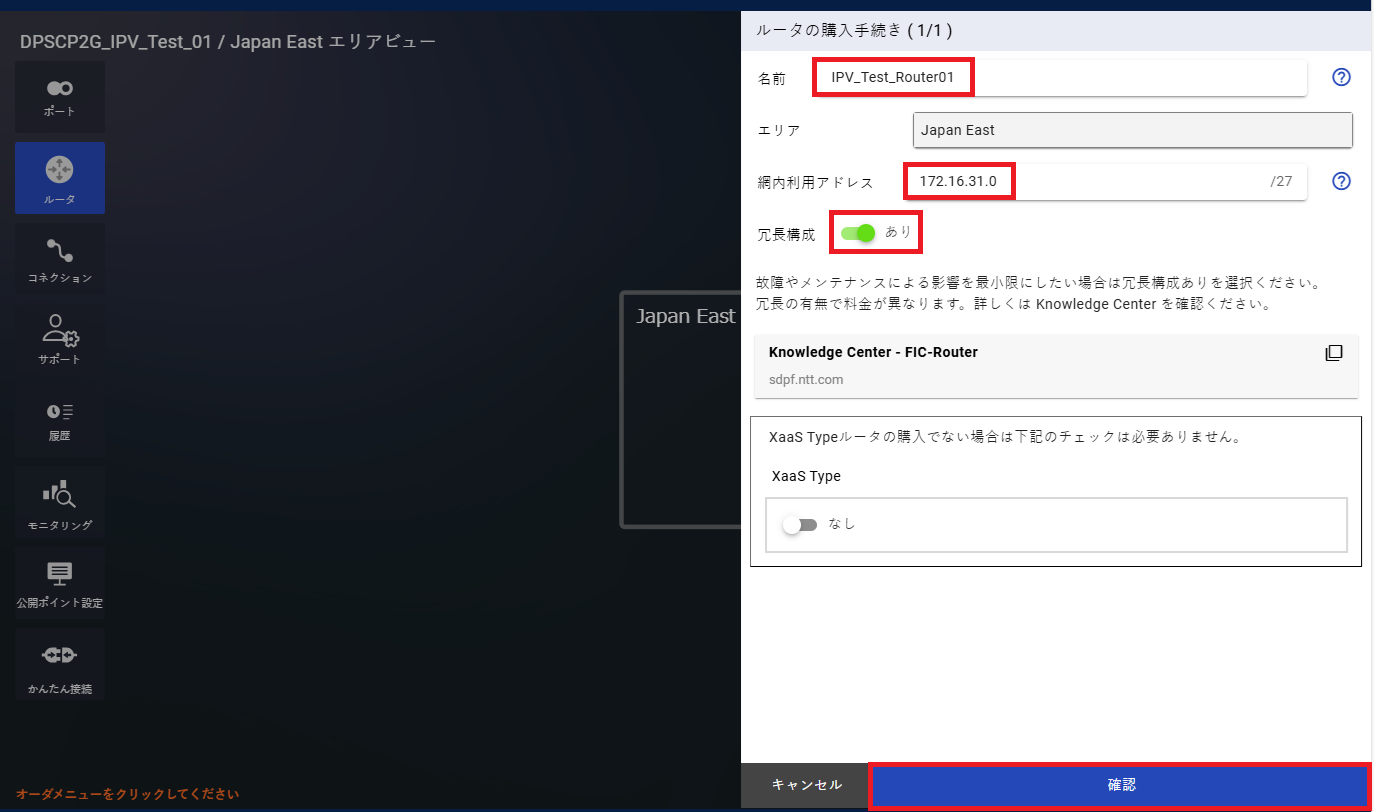This screenshot has height=812, width=1374.
Task: Show help for the 名前 field
Action: (x=1342, y=77)
